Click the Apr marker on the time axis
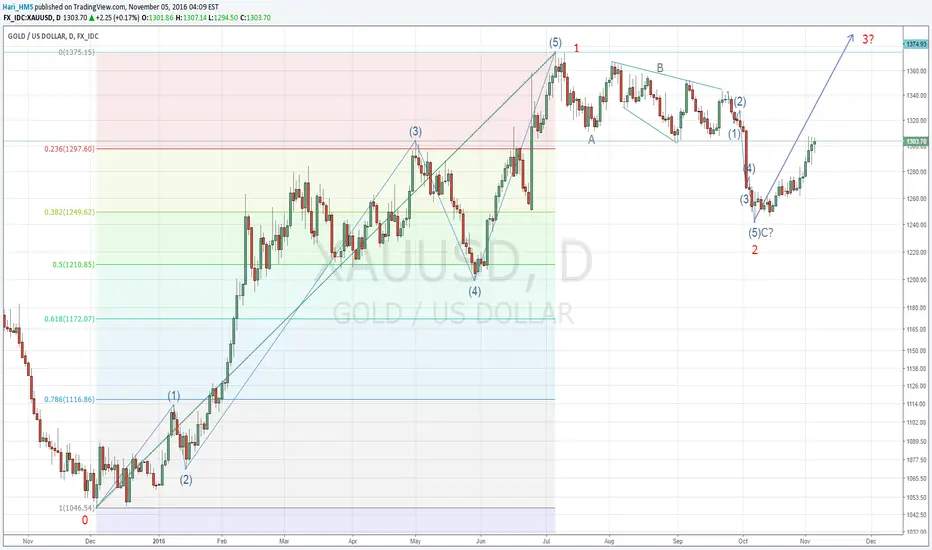The width and height of the screenshot is (932, 550). click(353, 541)
